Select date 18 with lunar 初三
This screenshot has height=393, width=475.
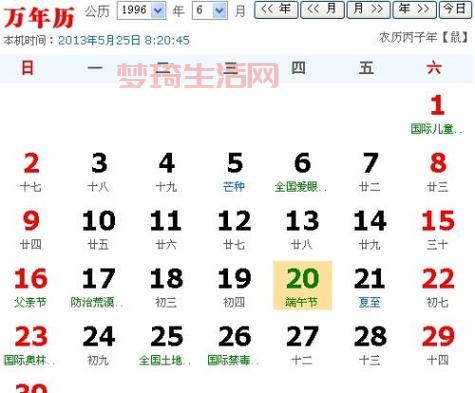pyautogui.click(x=167, y=287)
